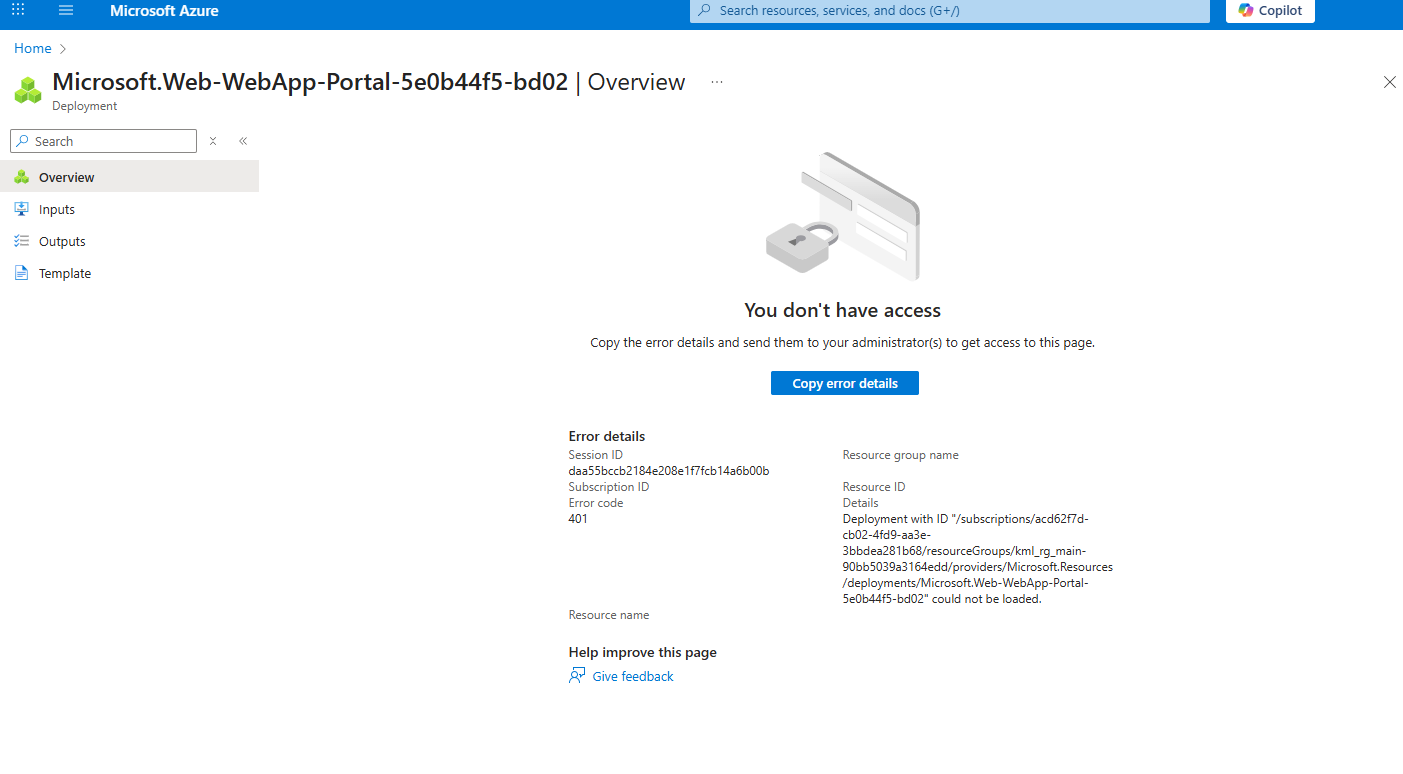The image size is (1403, 774).
Task: Click the Inputs icon in sidebar
Action: 21,209
